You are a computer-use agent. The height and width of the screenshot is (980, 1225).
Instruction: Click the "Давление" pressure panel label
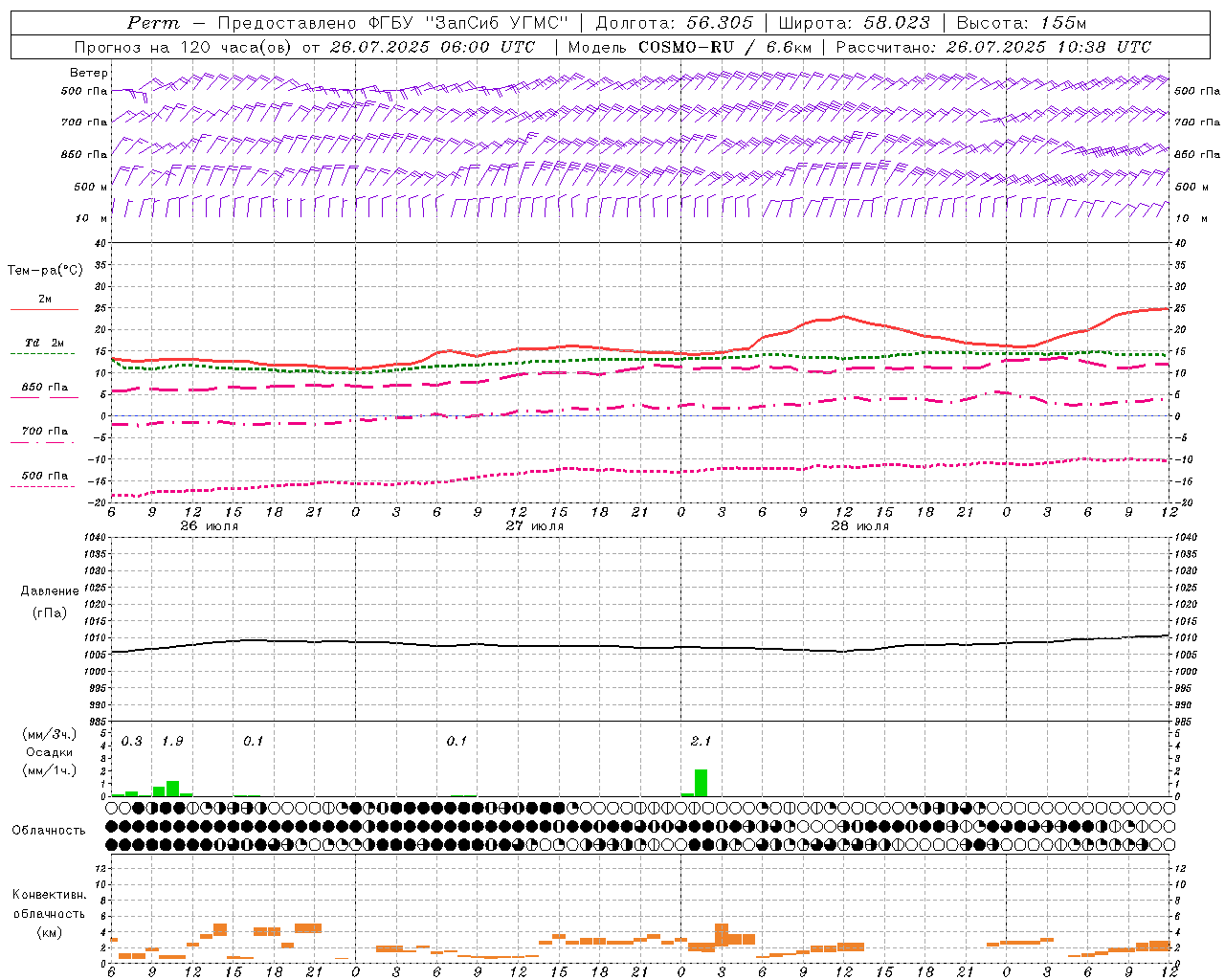(50, 591)
